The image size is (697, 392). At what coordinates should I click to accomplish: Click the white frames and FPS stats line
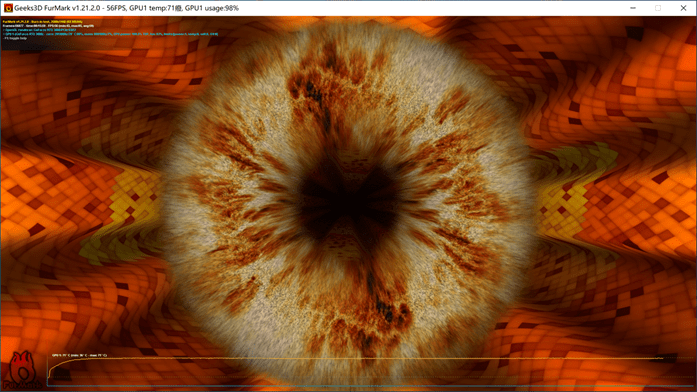click(48, 26)
